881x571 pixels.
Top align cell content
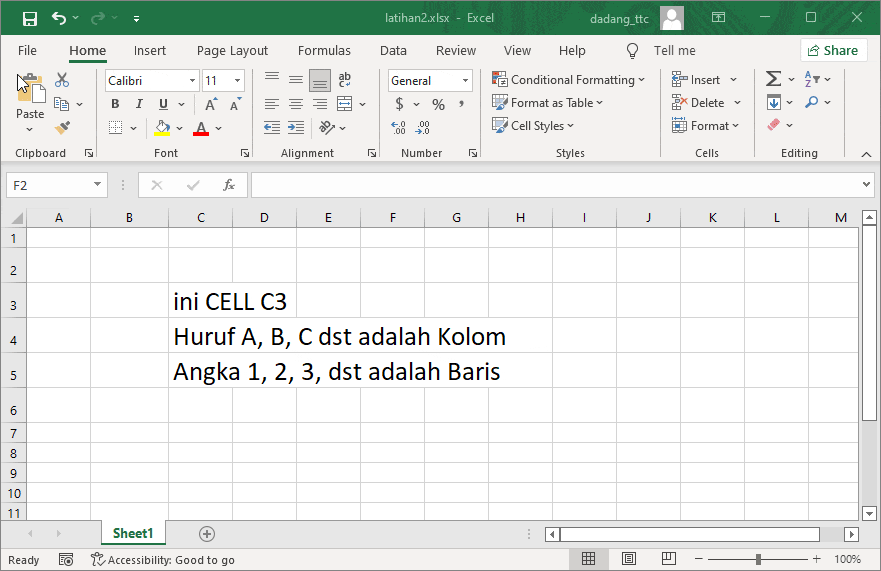tap(272, 80)
